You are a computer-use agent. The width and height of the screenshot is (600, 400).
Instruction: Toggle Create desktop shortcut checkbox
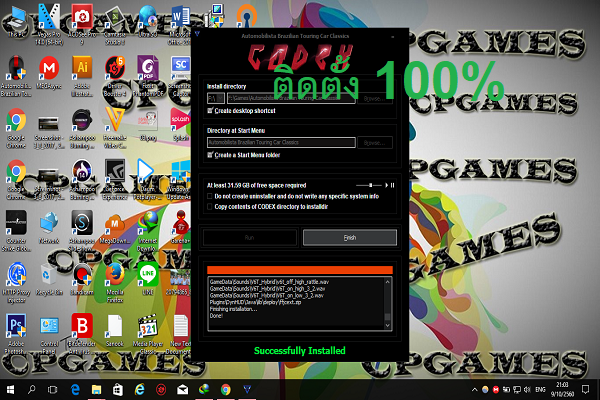(210, 110)
